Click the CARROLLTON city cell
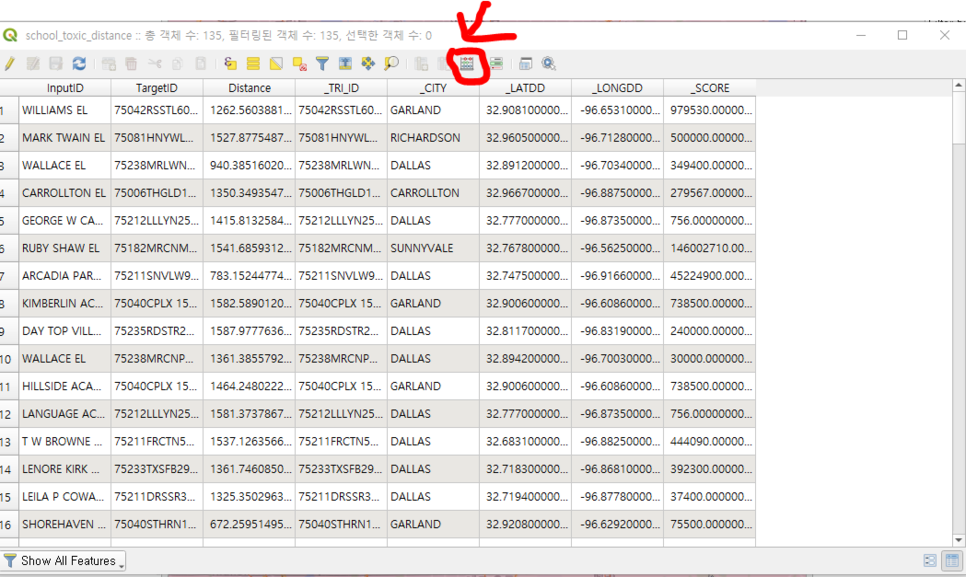Image resolution: width=966 pixels, height=577 pixels. [433, 193]
